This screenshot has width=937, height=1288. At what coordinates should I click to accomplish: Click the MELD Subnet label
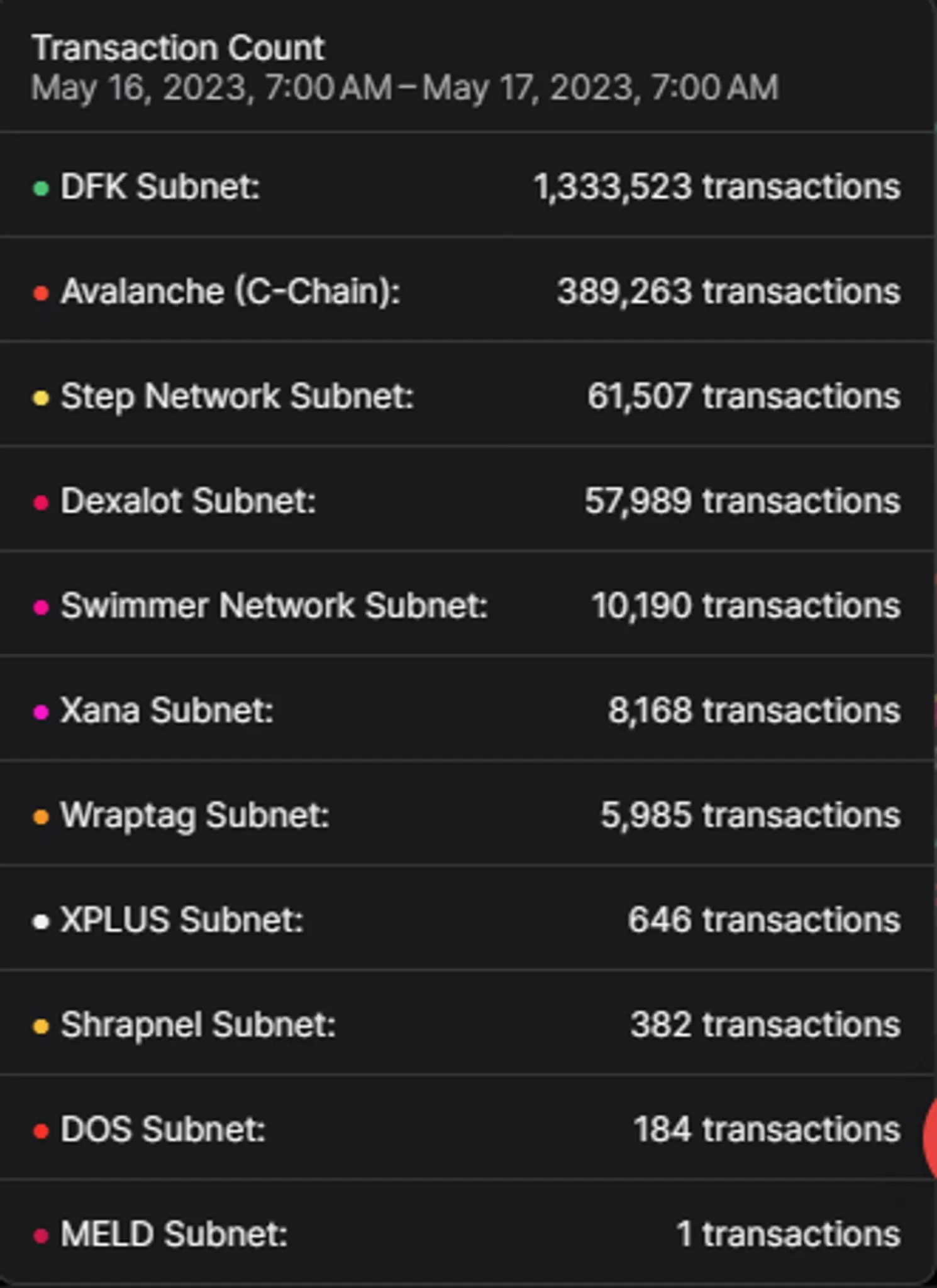[174, 1235]
